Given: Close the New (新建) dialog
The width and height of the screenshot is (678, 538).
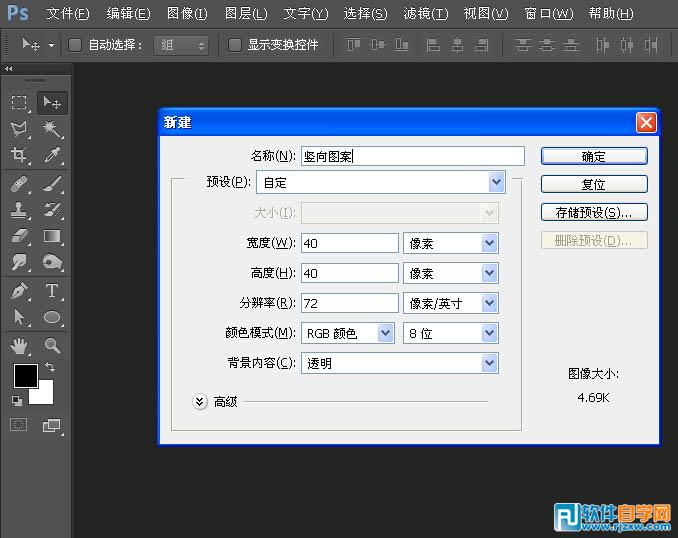Looking at the screenshot, I should pyautogui.click(x=646, y=123).
